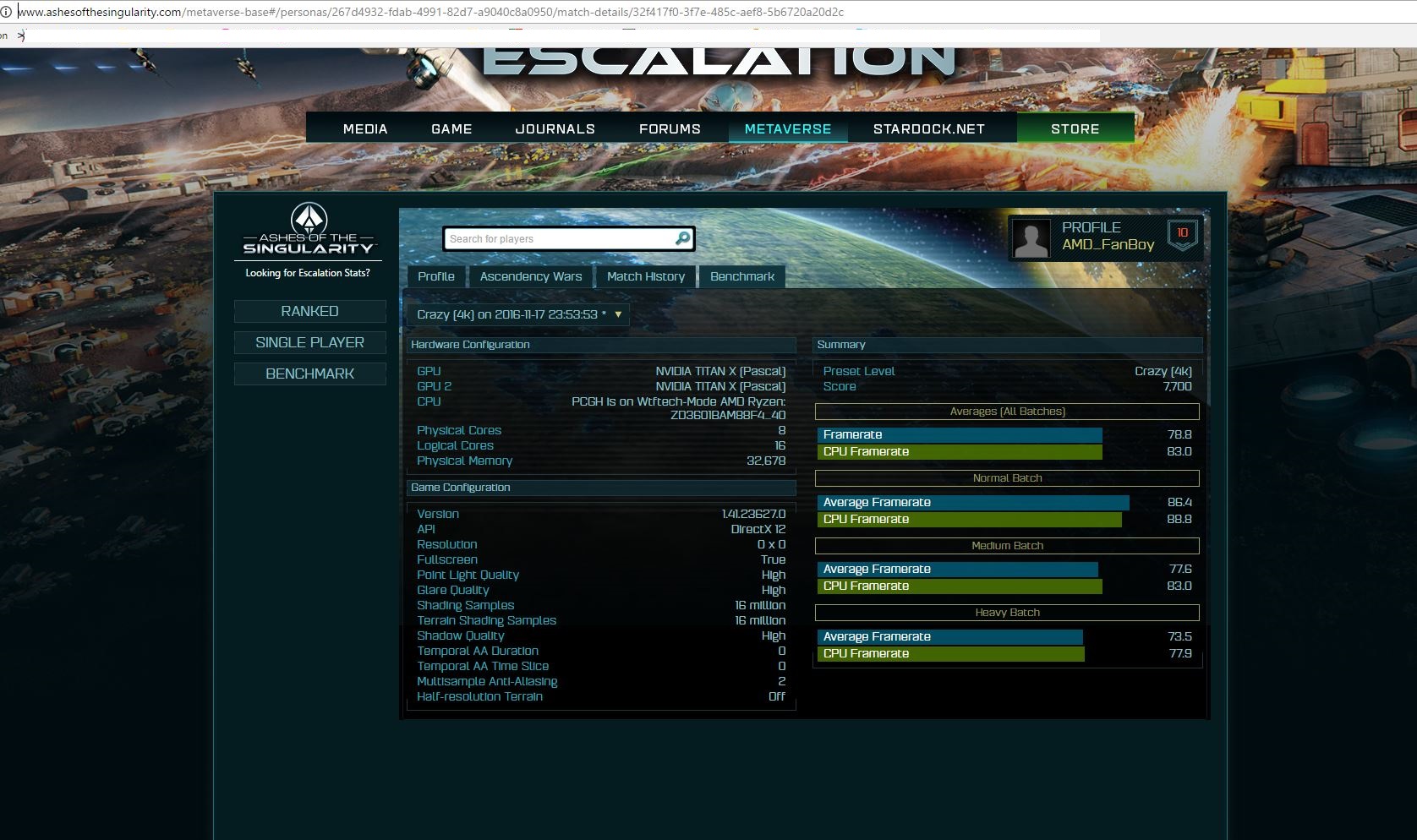The image size is (1417, 840).
Task: Click the Version 1.41.23627.0 value
Action: [x=754, y=514]
